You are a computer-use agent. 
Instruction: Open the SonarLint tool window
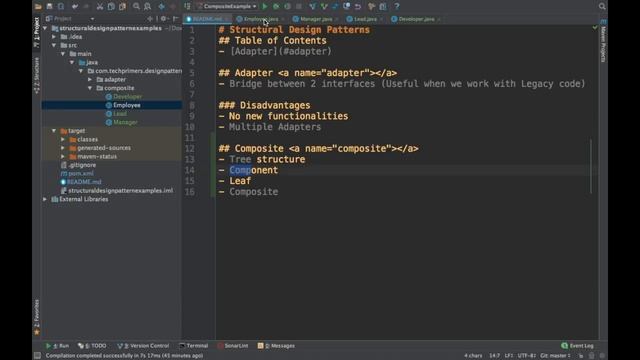coord(233,346)
